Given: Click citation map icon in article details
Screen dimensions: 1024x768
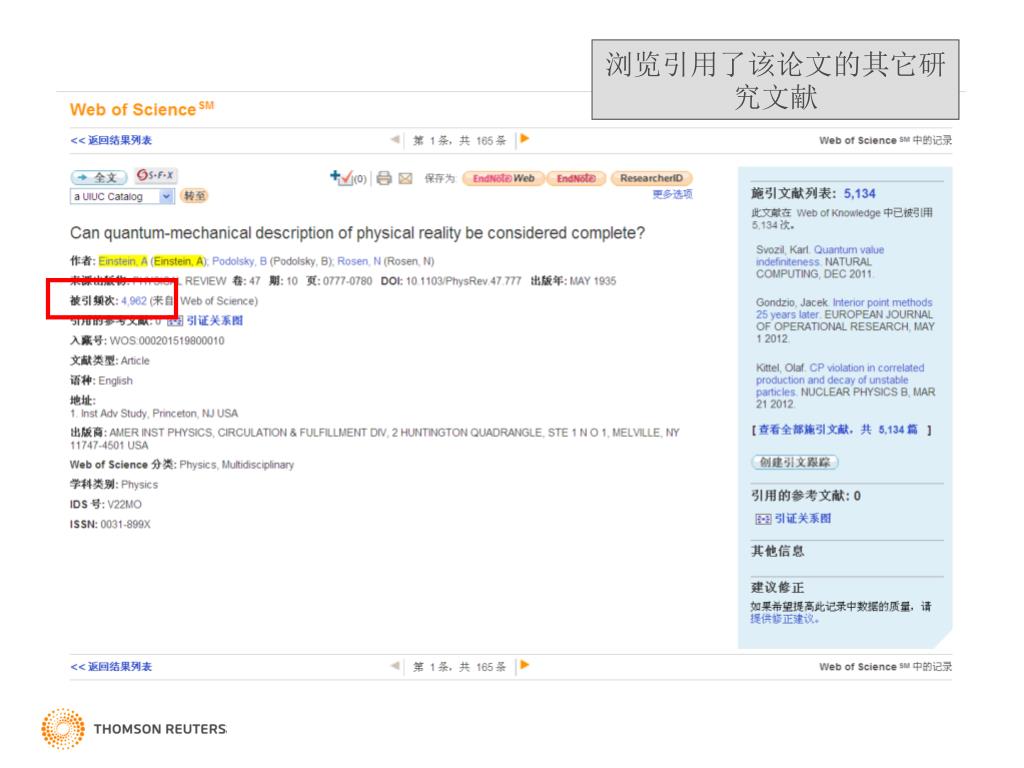Looking at the screenshot, I should 174,321.
